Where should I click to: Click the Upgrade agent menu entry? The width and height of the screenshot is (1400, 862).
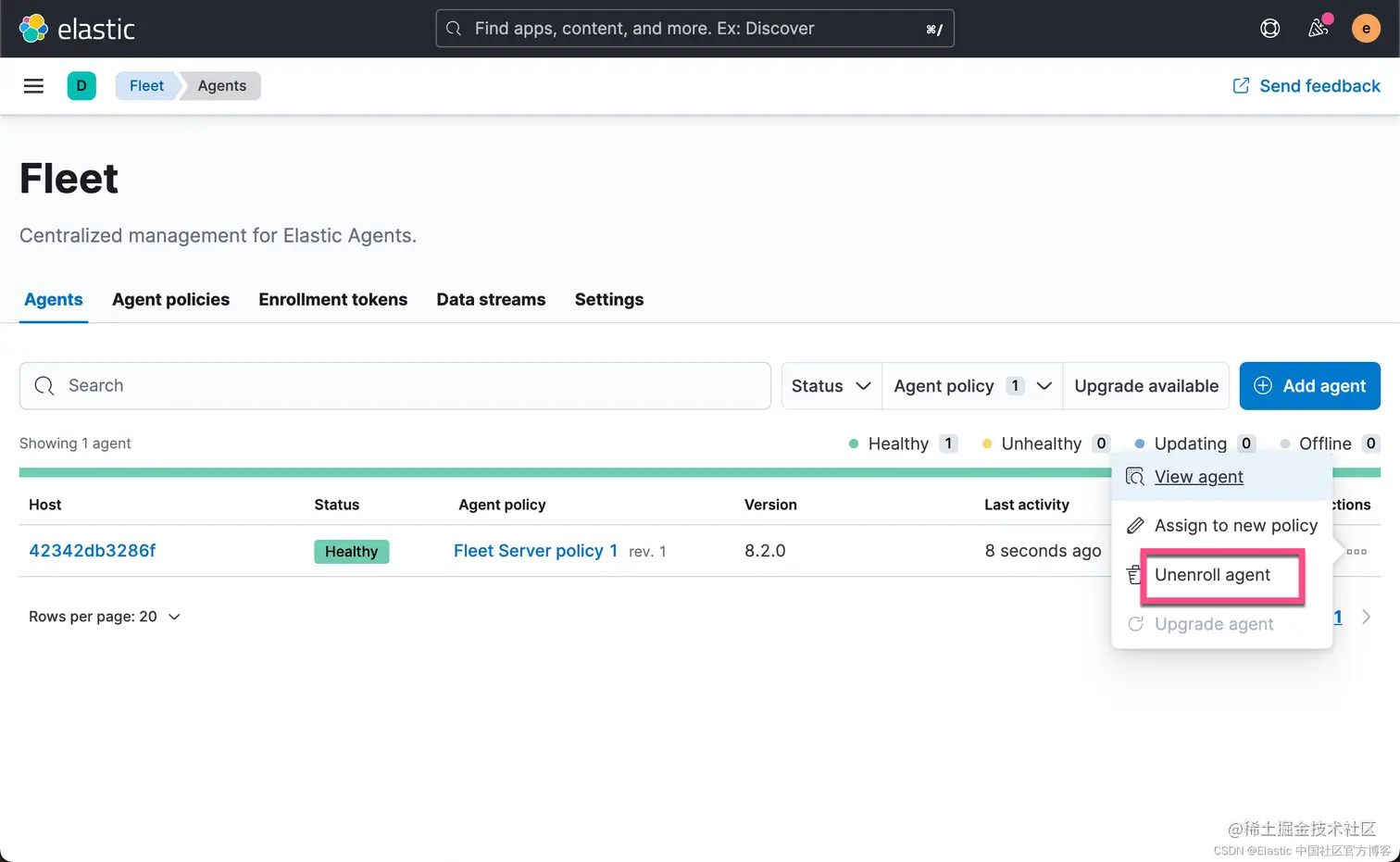[x=1221, y=624]
